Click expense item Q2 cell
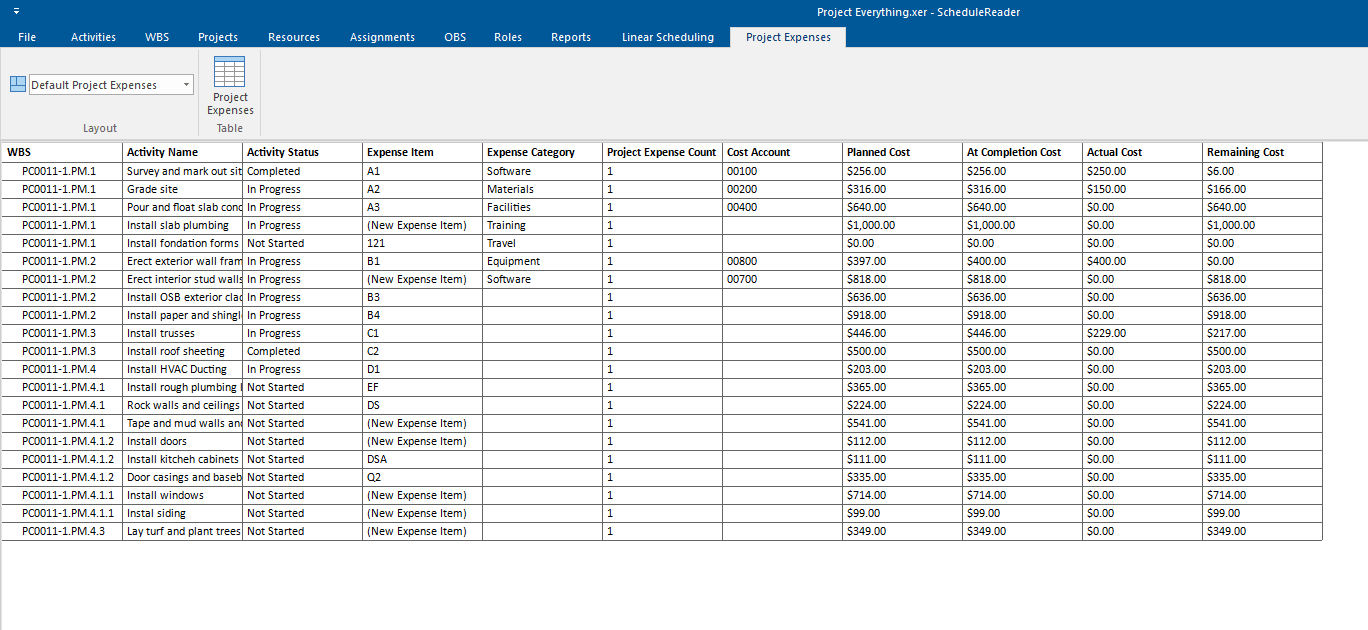 pos(423,477)
